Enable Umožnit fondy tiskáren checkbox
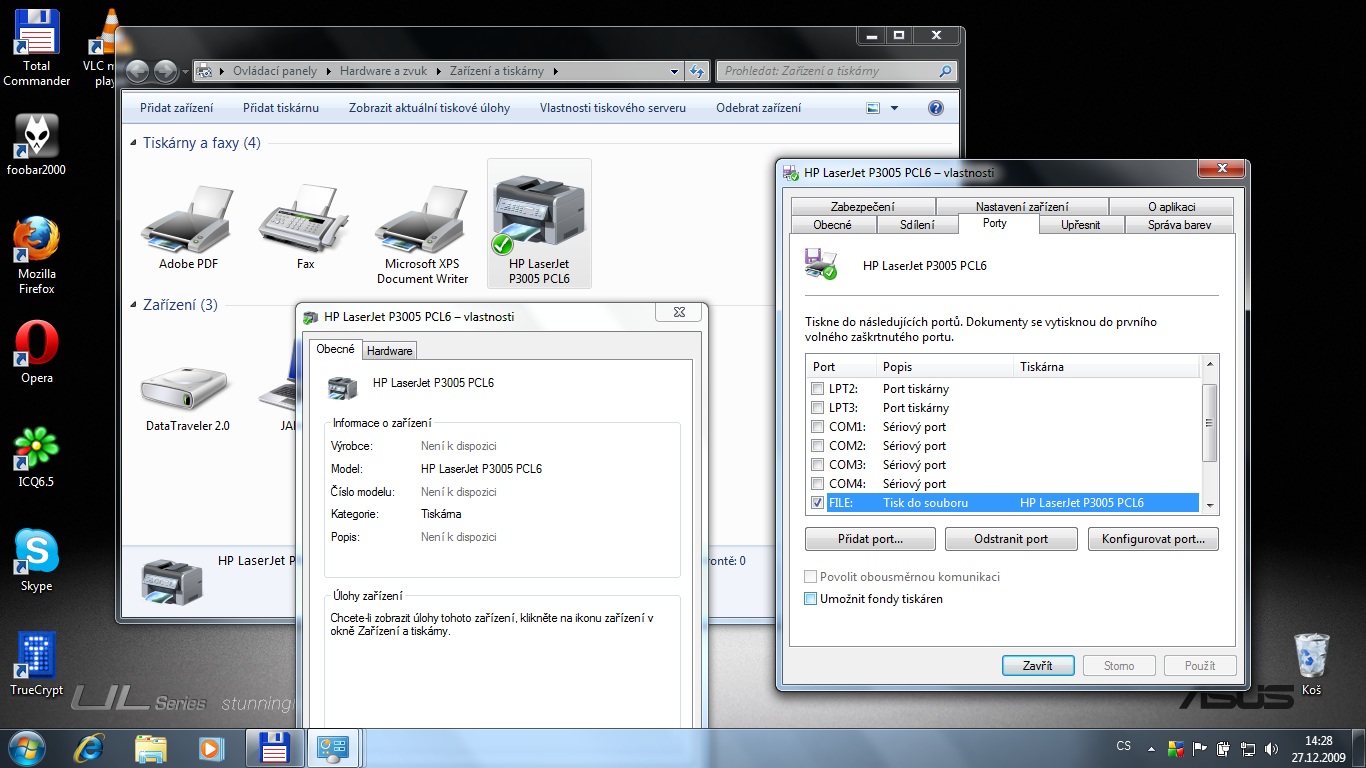This screenshot has height=768, width=1366. pyautogui.click(x=811, y=599)
